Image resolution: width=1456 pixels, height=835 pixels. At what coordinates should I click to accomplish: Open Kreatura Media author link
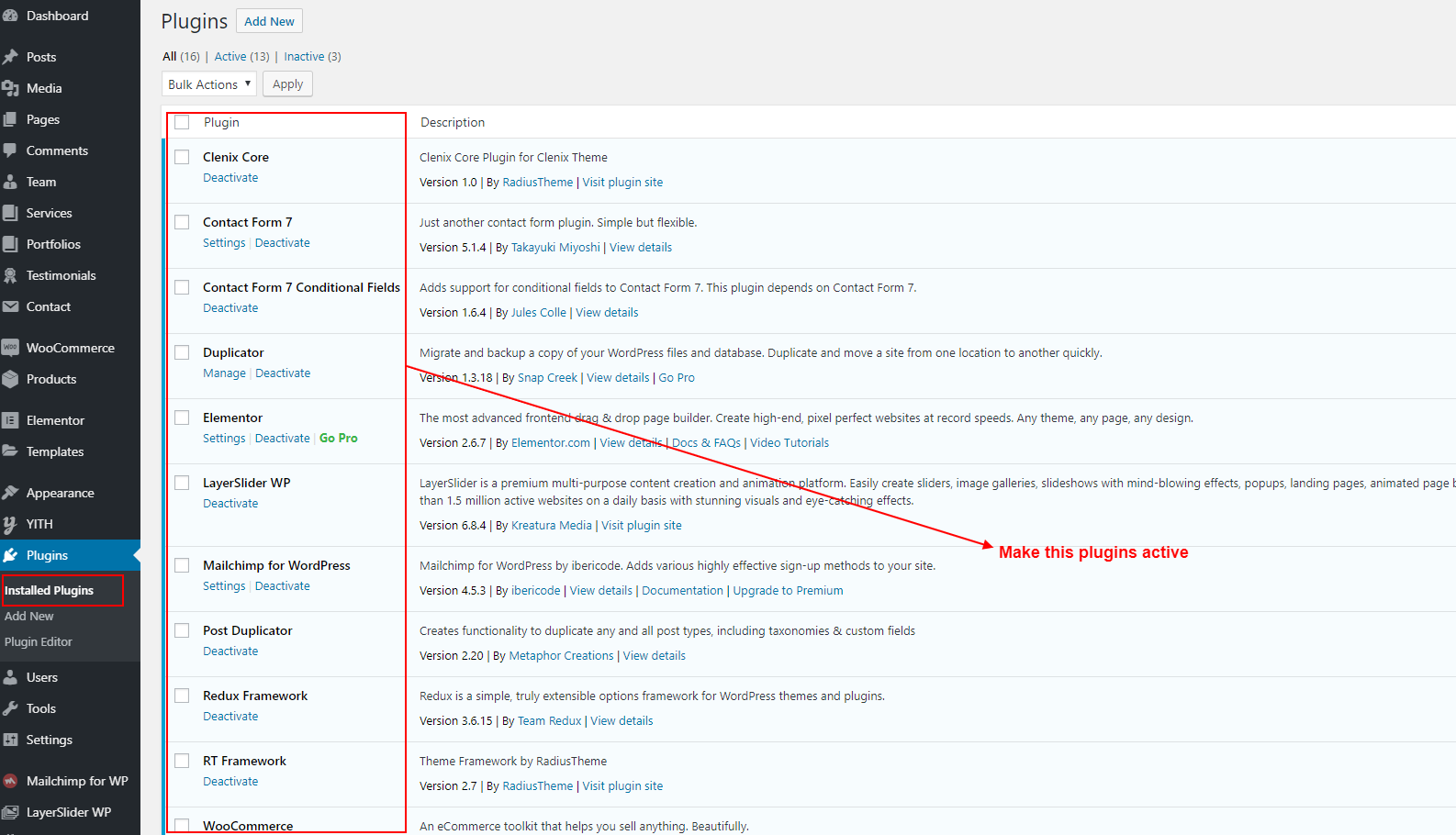click(551, 526)
